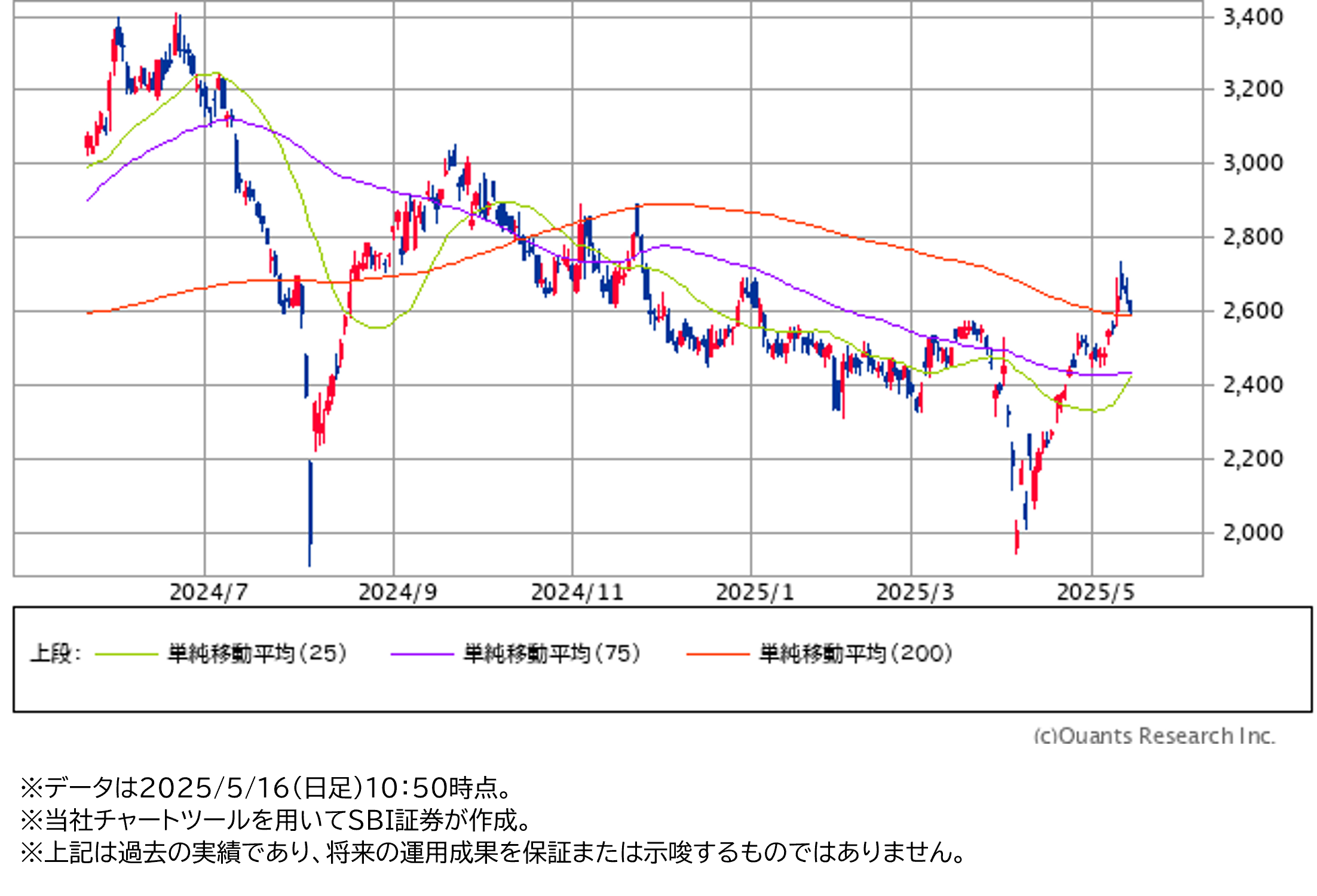Click the green 25-day moving average legend line
The height and width of the screenshot is (896, 1317).
click(x=126, y=654)
